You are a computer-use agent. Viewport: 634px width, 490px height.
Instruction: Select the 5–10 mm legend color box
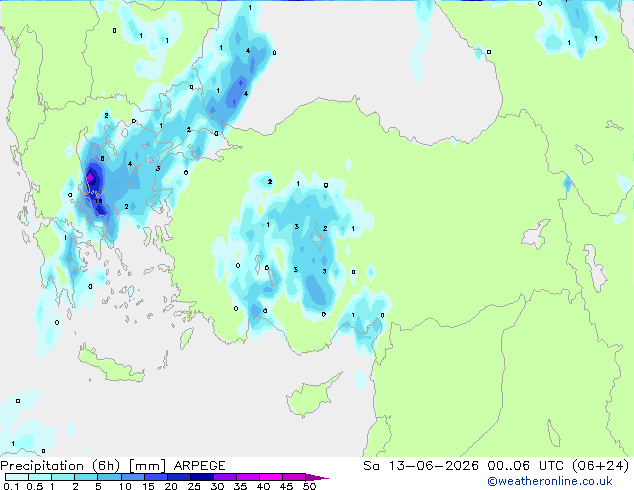(x=109, y=477)
